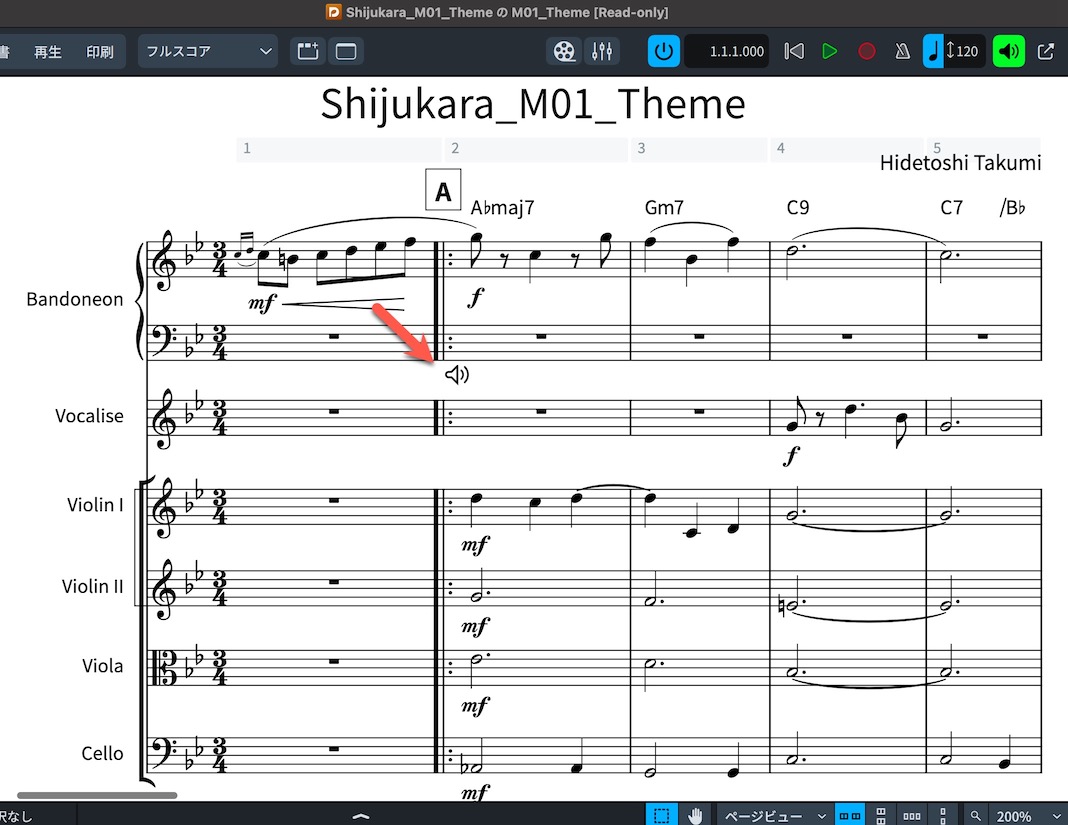The width and height of the screenshot is (1068, 825).
Task: Select the mf dynamic under Violin II
Action: 475,625
